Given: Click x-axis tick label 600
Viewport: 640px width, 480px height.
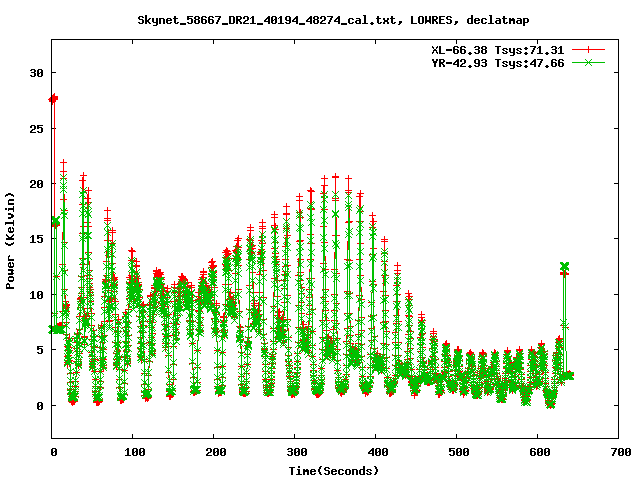Looking at the screenshot, I should pyautogui.click(x=539, y=452).
